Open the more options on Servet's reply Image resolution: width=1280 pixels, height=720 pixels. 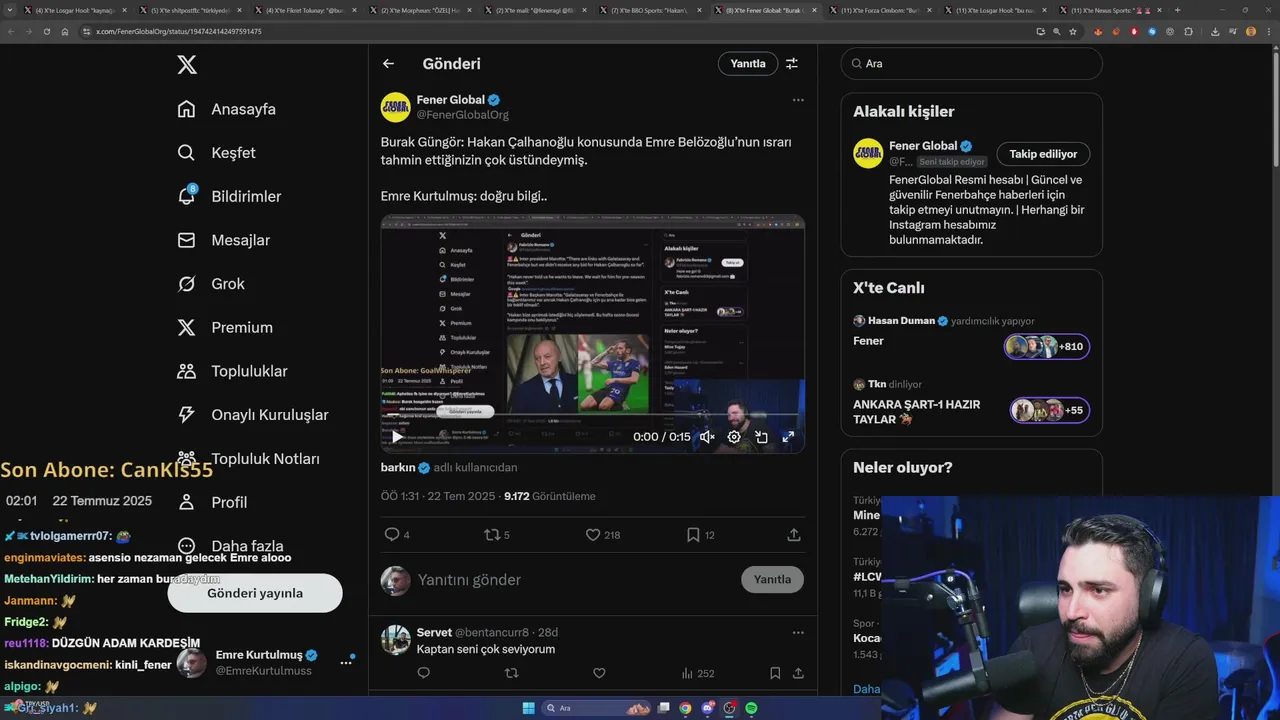(x=798, y=632)
